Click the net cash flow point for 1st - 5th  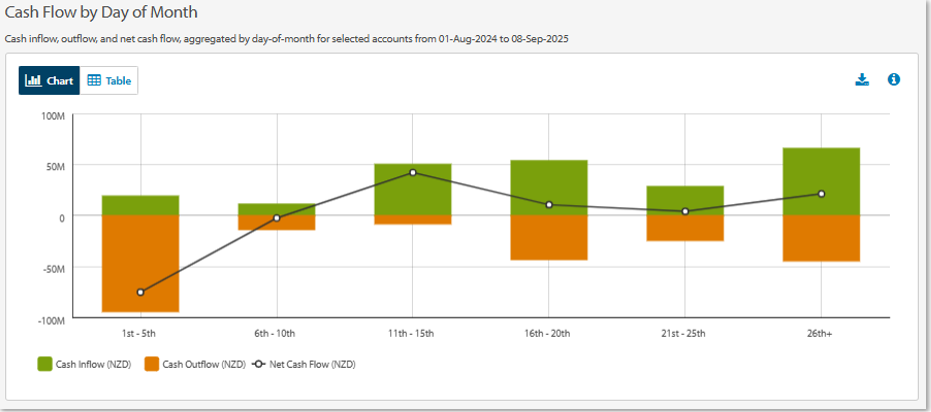pyautogui.click(x=140, y=292)
